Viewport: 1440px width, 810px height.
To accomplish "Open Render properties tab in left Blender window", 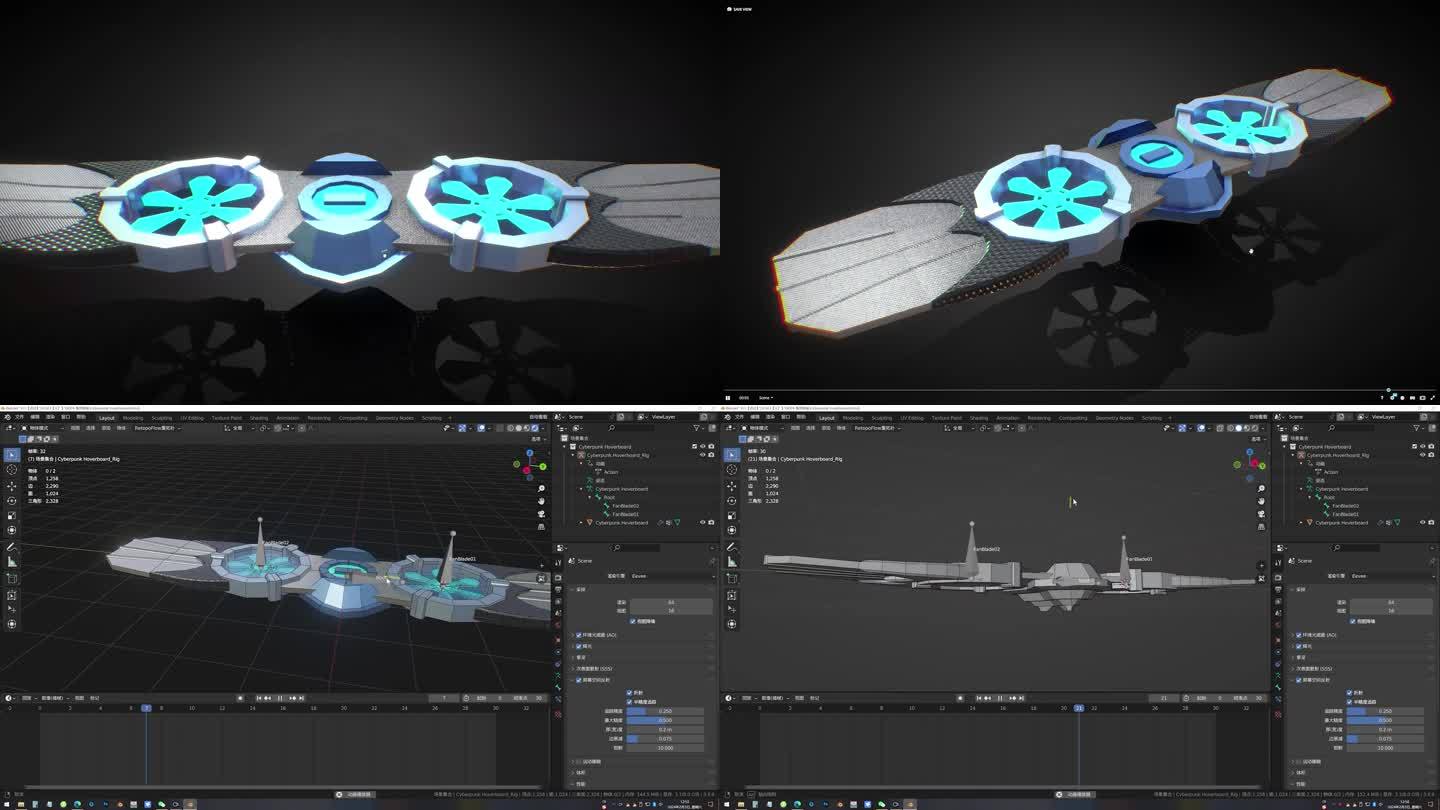I will [558, 577].
